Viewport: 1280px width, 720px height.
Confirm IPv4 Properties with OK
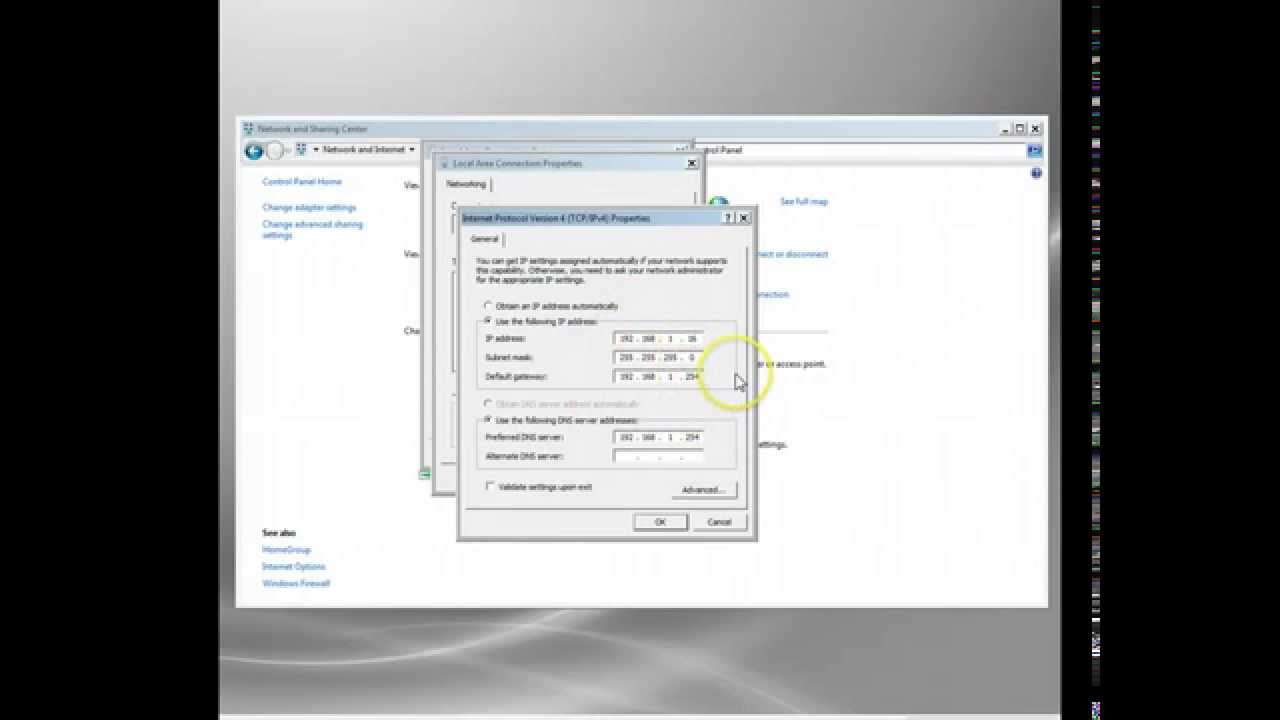click(660, 522)
